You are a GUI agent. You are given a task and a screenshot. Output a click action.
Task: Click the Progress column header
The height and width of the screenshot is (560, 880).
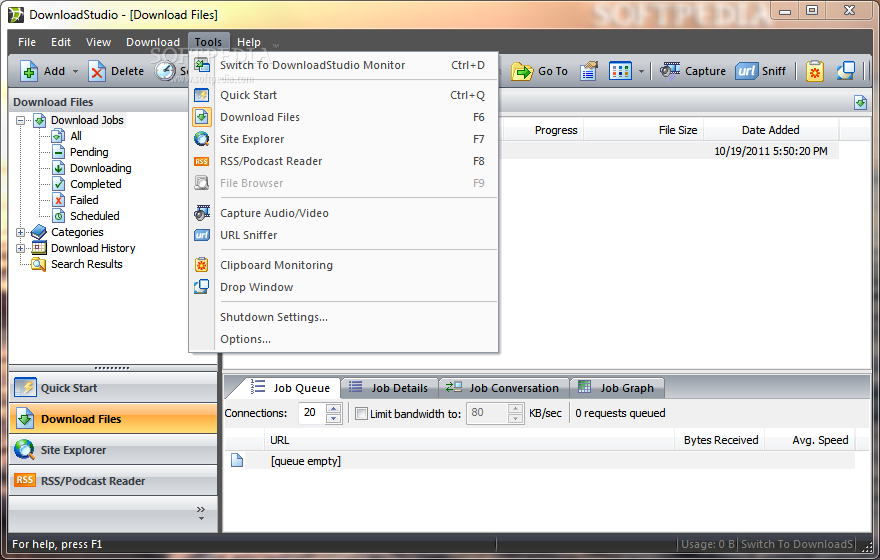542,130
